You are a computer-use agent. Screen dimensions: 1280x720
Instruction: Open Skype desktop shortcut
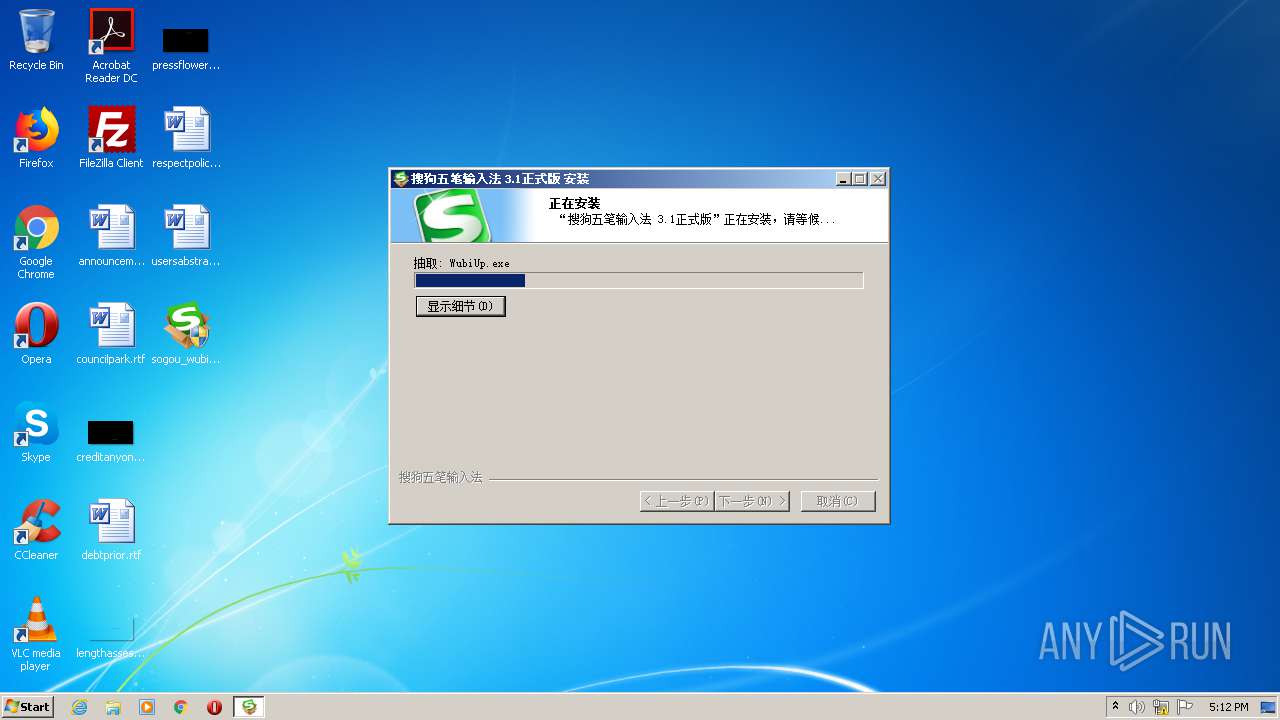[36, 432]
